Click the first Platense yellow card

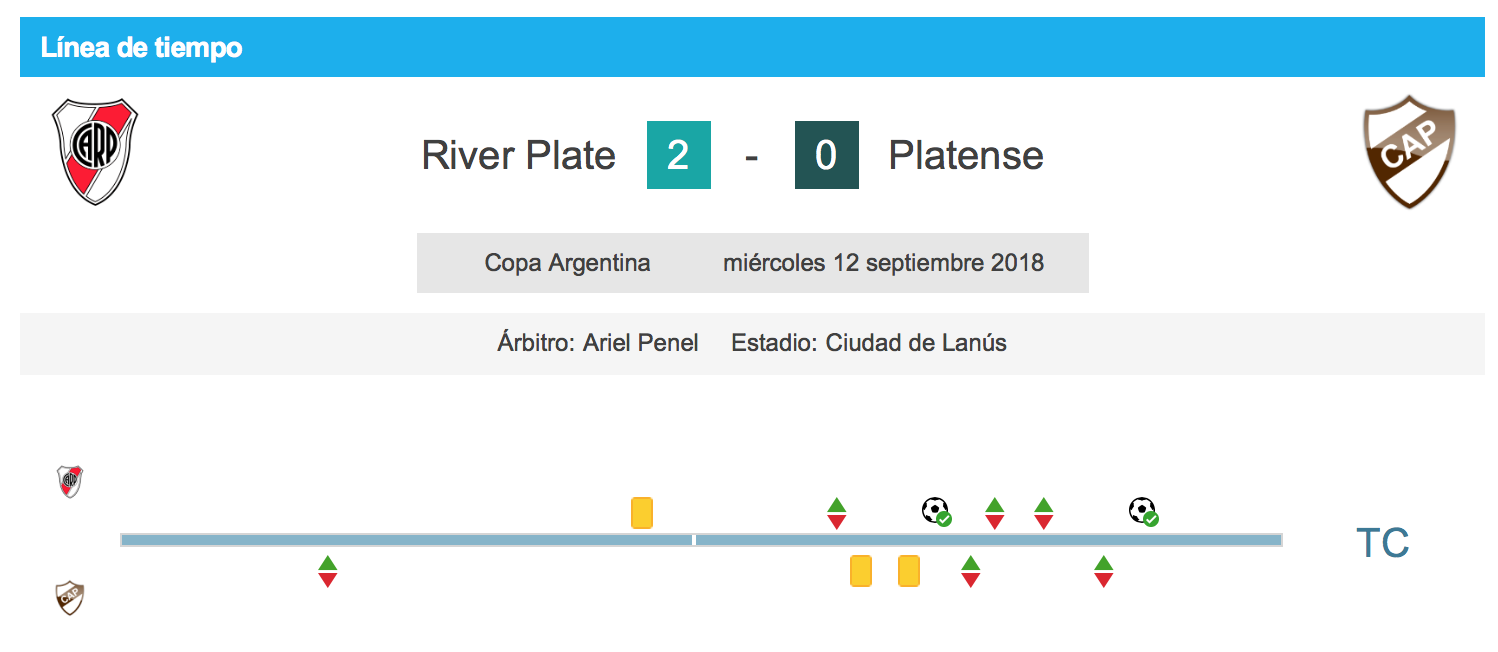point(860,571)
